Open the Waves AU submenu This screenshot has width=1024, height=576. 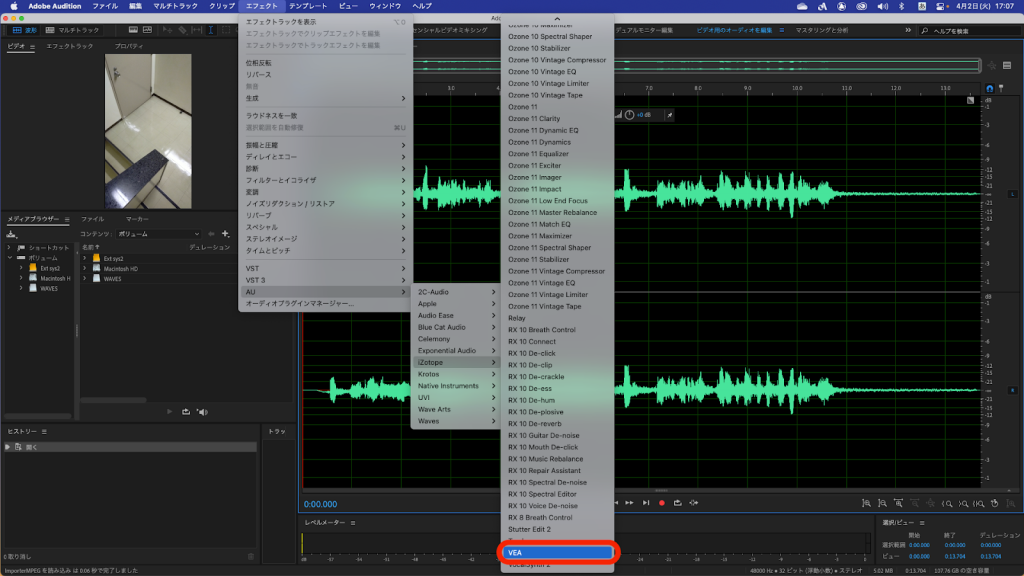click(x=456, y=421)
